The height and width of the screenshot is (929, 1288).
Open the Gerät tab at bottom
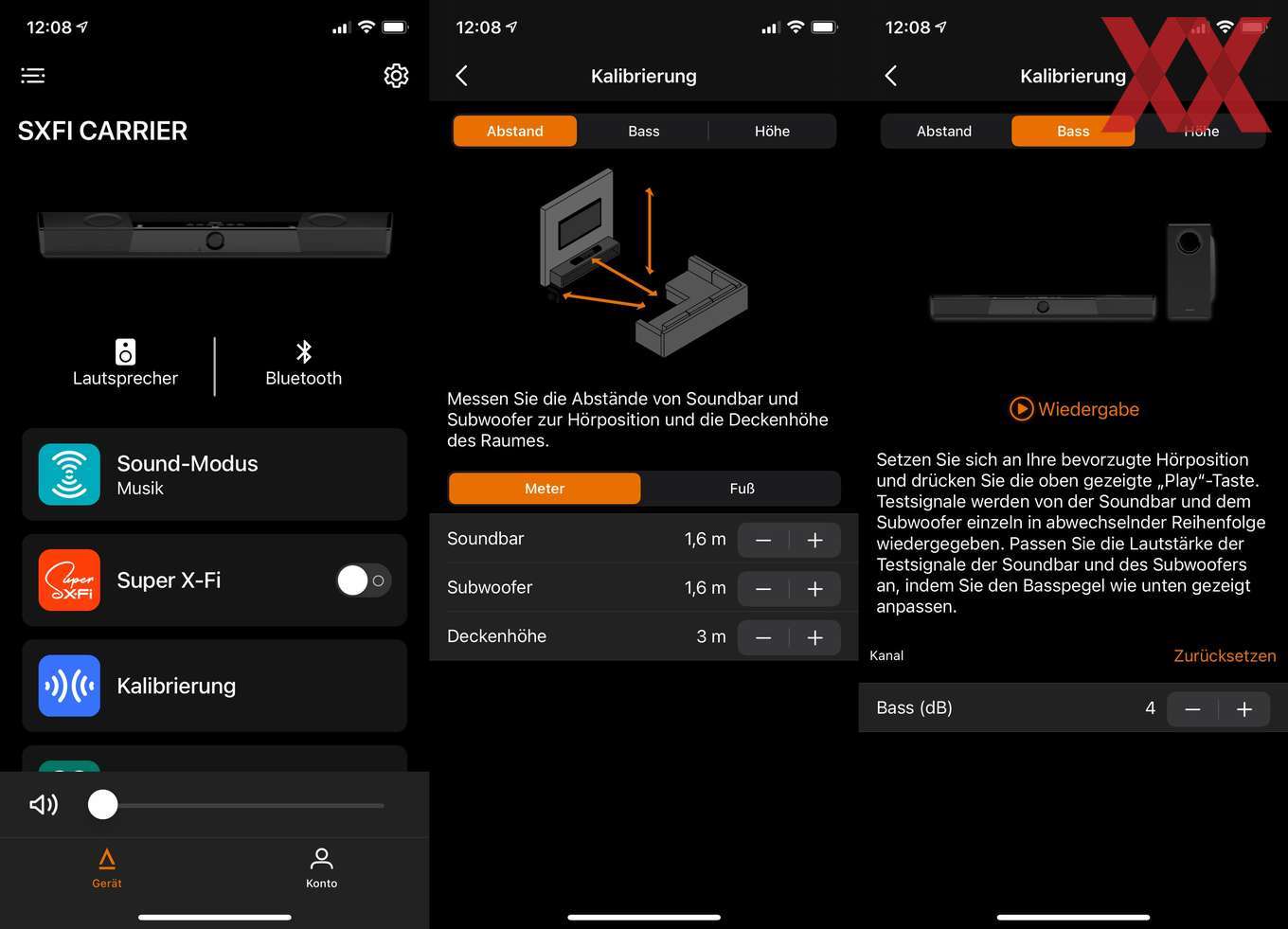tap(107, 868)
